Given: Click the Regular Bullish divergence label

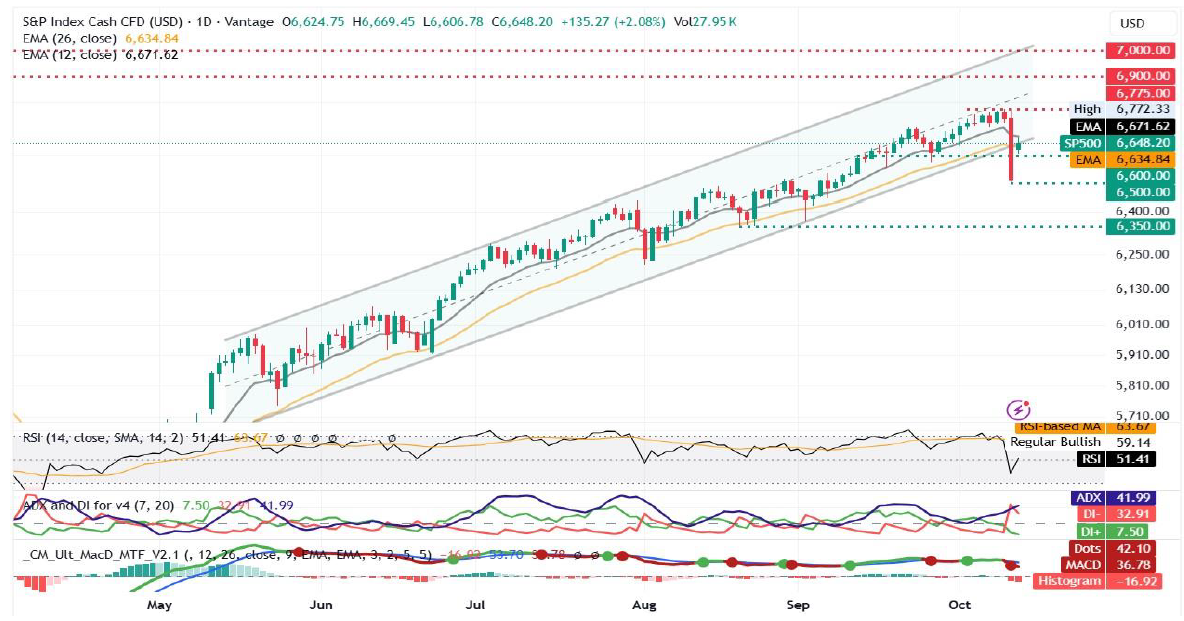Looking at the screenshot, I should pos(1055,442).
